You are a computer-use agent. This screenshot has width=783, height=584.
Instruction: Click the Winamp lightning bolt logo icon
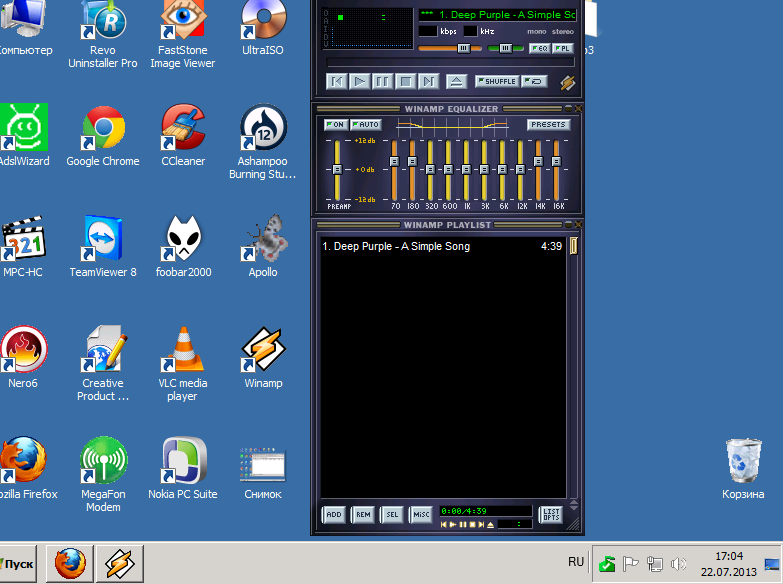point(567,82)
